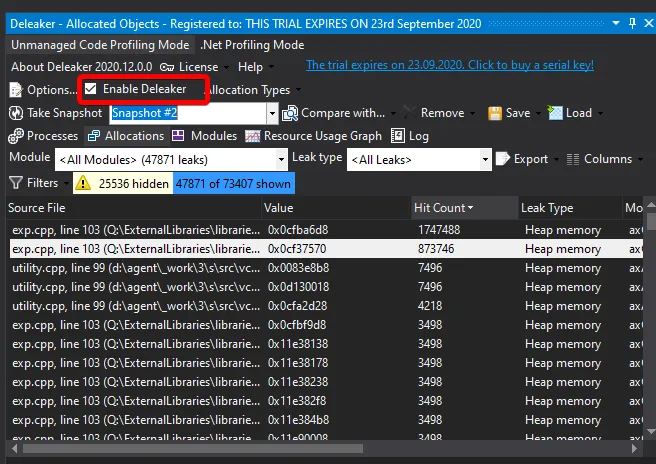Open the License menu
This screenshot has width=656, height=464.
click(195, 67)
